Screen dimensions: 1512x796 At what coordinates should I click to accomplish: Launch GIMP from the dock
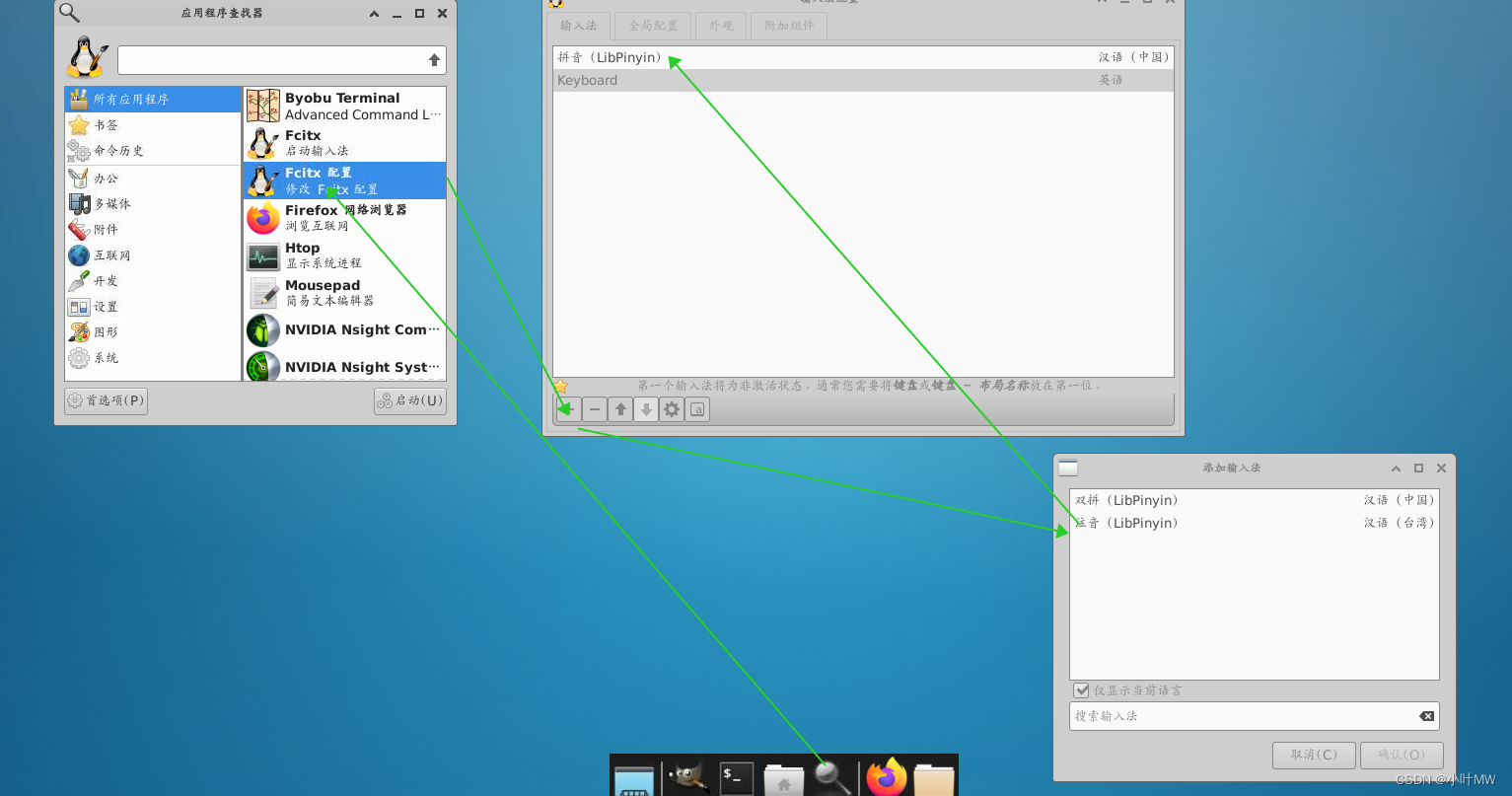pyautogui.click(x=687, y=778)
